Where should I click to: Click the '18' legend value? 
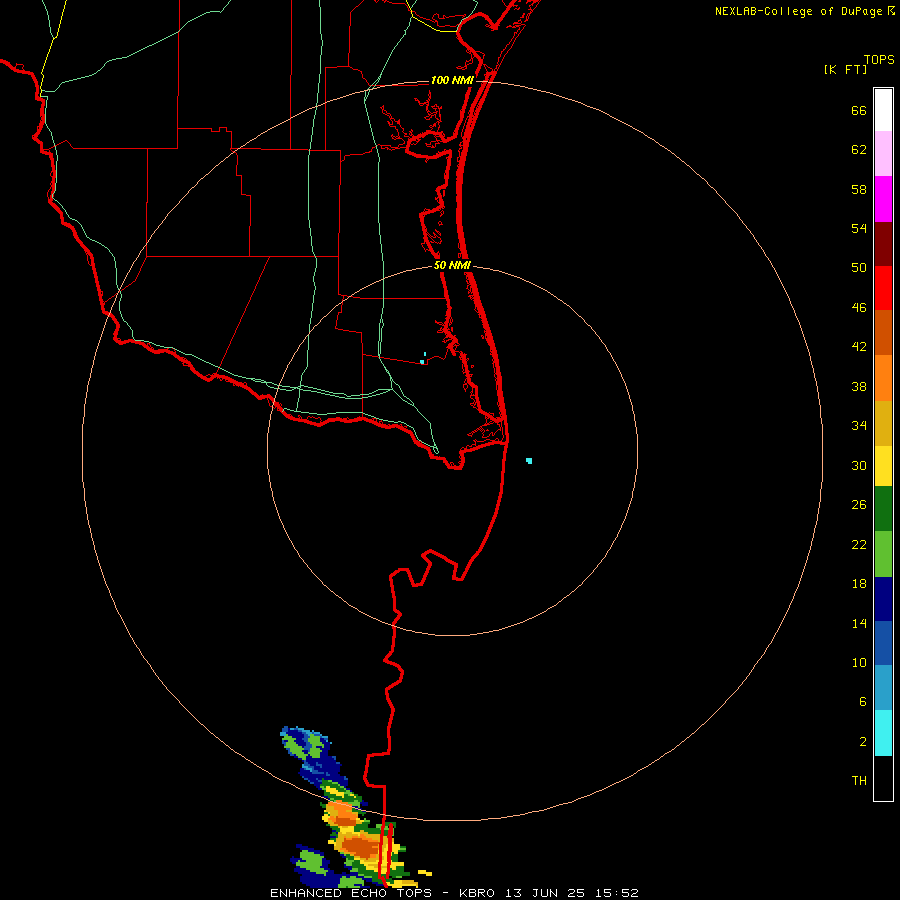(x=859, y=584)
